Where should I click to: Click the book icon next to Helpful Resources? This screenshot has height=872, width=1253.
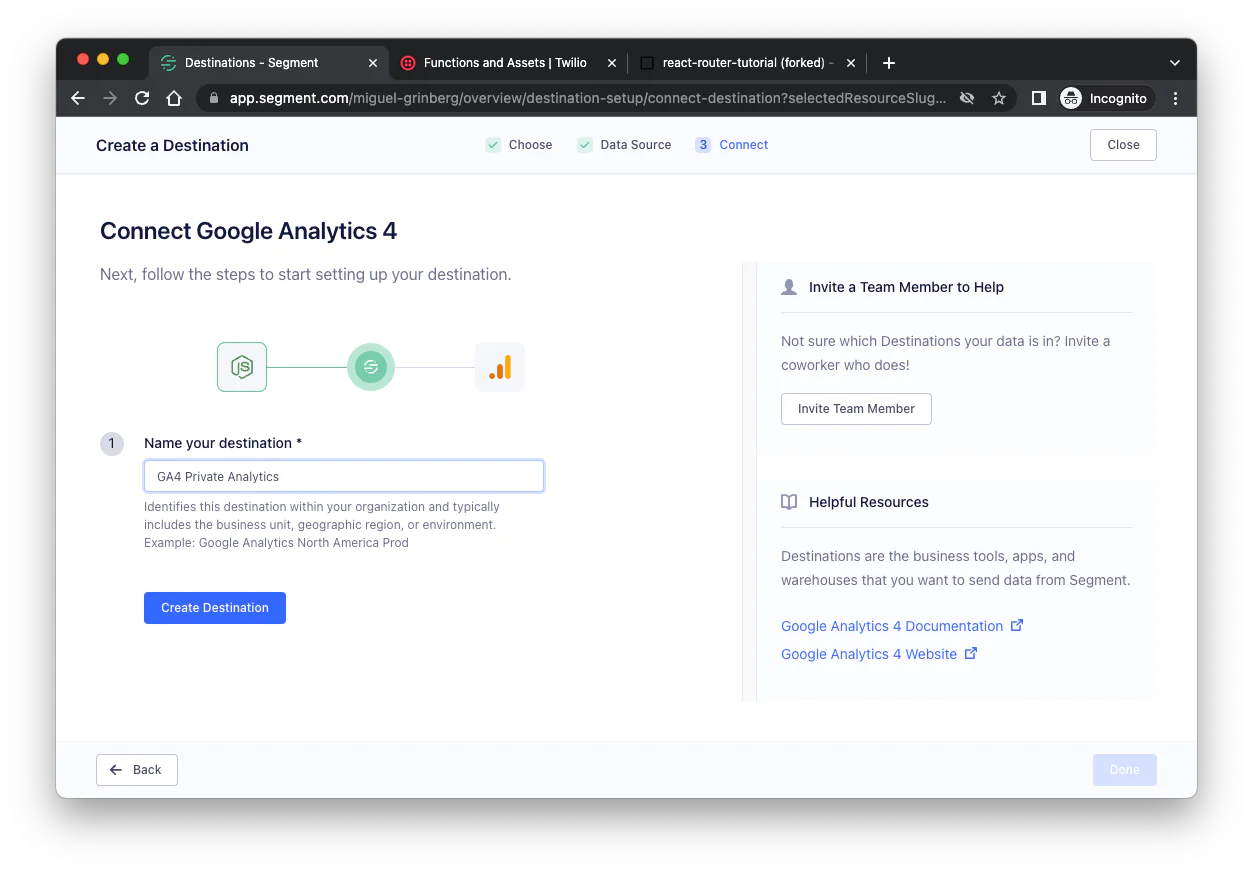coord(789,501)
